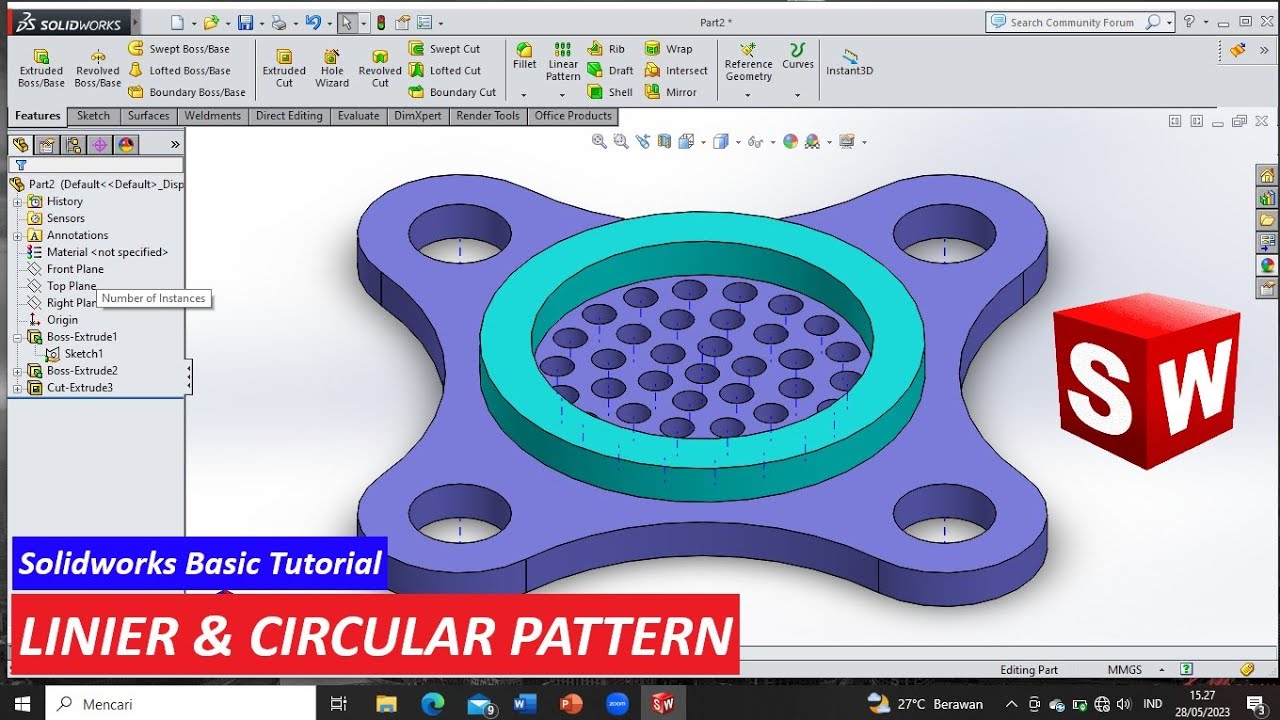Open the Appearances task pane tab

(1267, 265)
